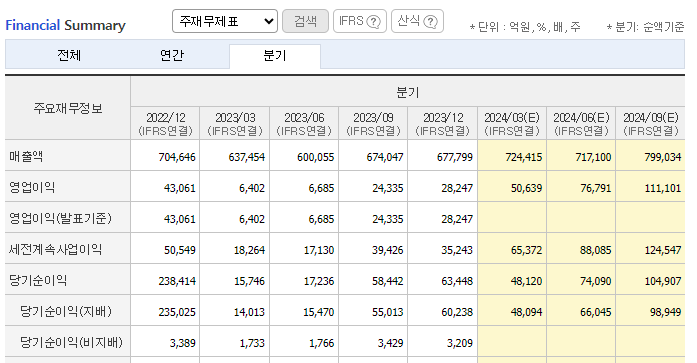
Task: Click the 2024/06(E) column header
Action: (581, 124)
